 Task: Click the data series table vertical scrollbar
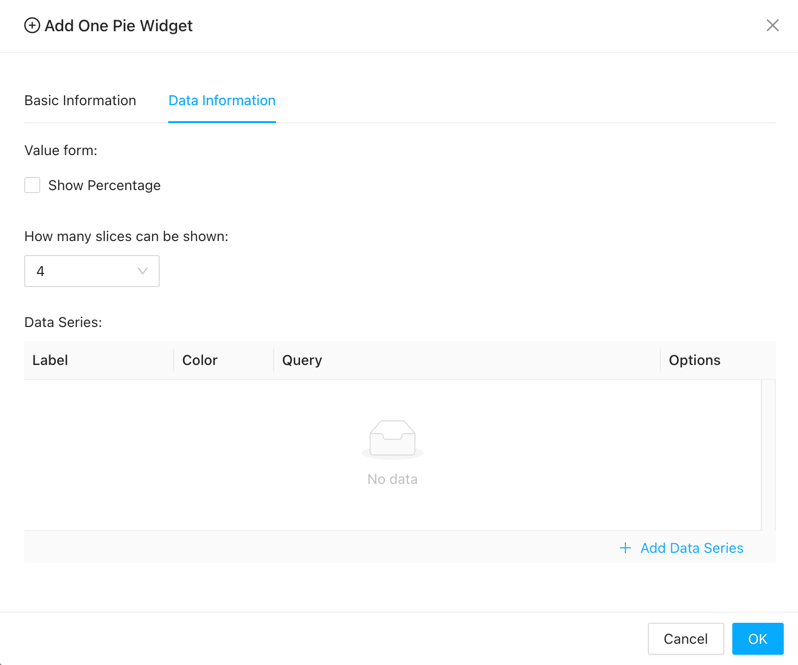coord(768,455)
